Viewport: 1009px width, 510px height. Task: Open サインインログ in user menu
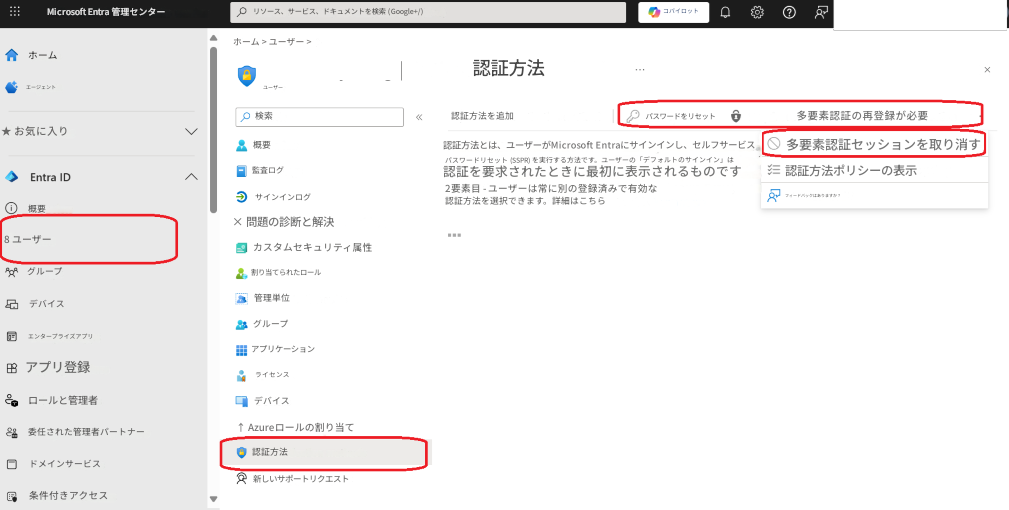click(x=282, y=197)
